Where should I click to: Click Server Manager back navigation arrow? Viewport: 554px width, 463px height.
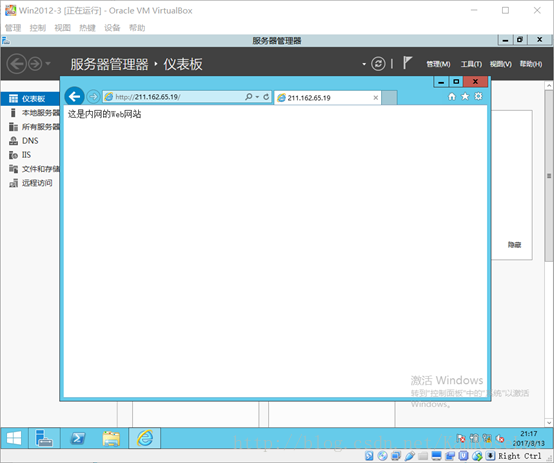coord(17,64)
